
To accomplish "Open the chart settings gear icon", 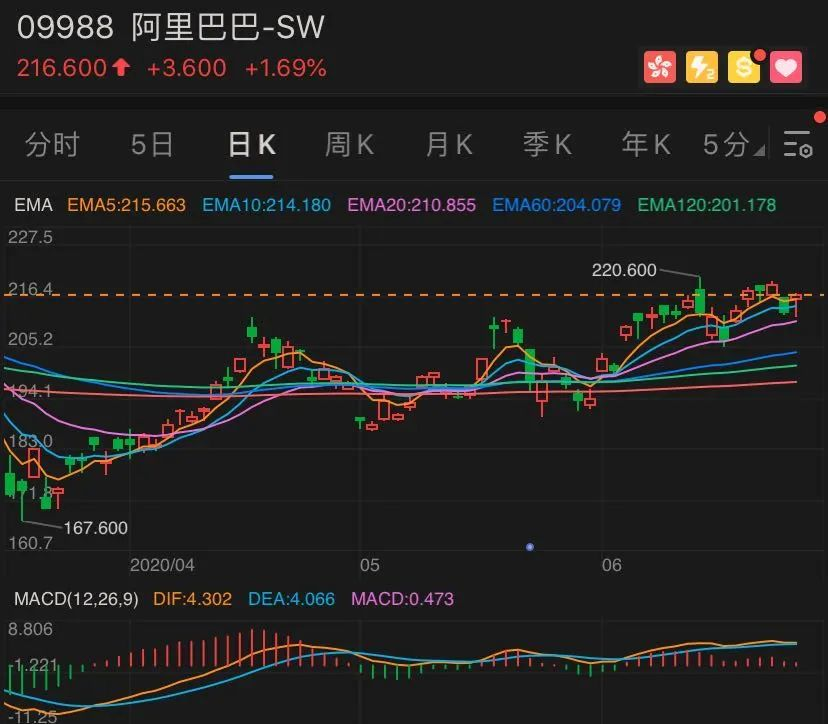I will [x=798, y=144].
